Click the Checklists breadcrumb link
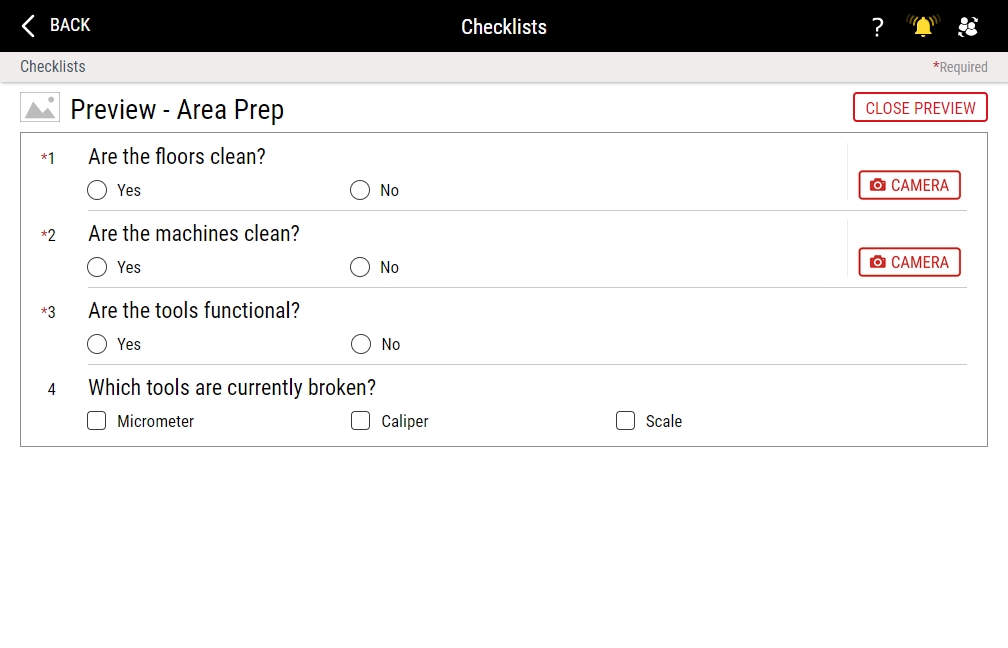 click(x=53, y=67)
